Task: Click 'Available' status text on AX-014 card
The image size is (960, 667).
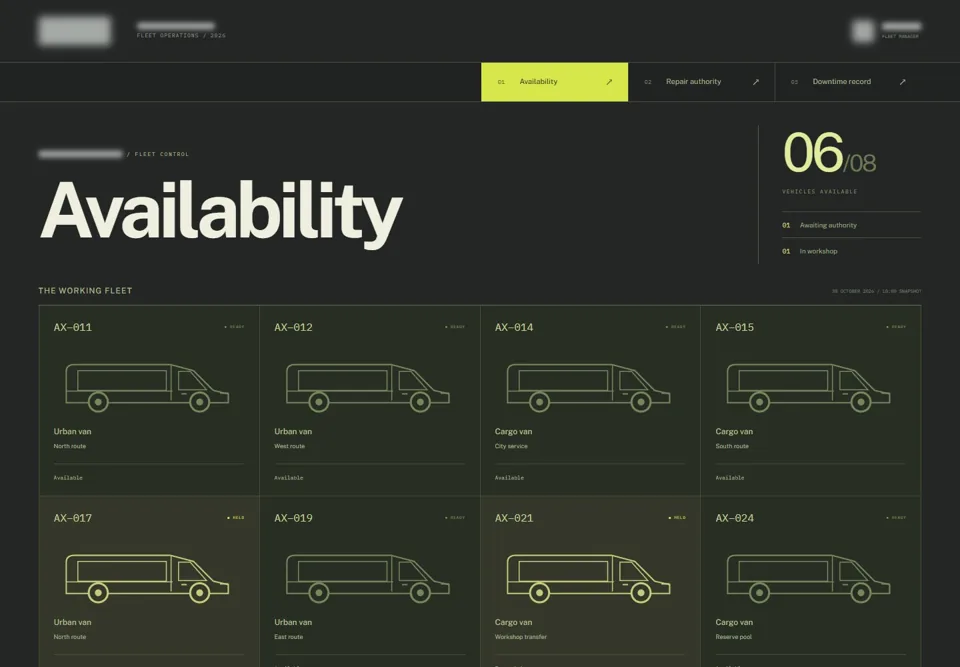Action: pos(509,478)
